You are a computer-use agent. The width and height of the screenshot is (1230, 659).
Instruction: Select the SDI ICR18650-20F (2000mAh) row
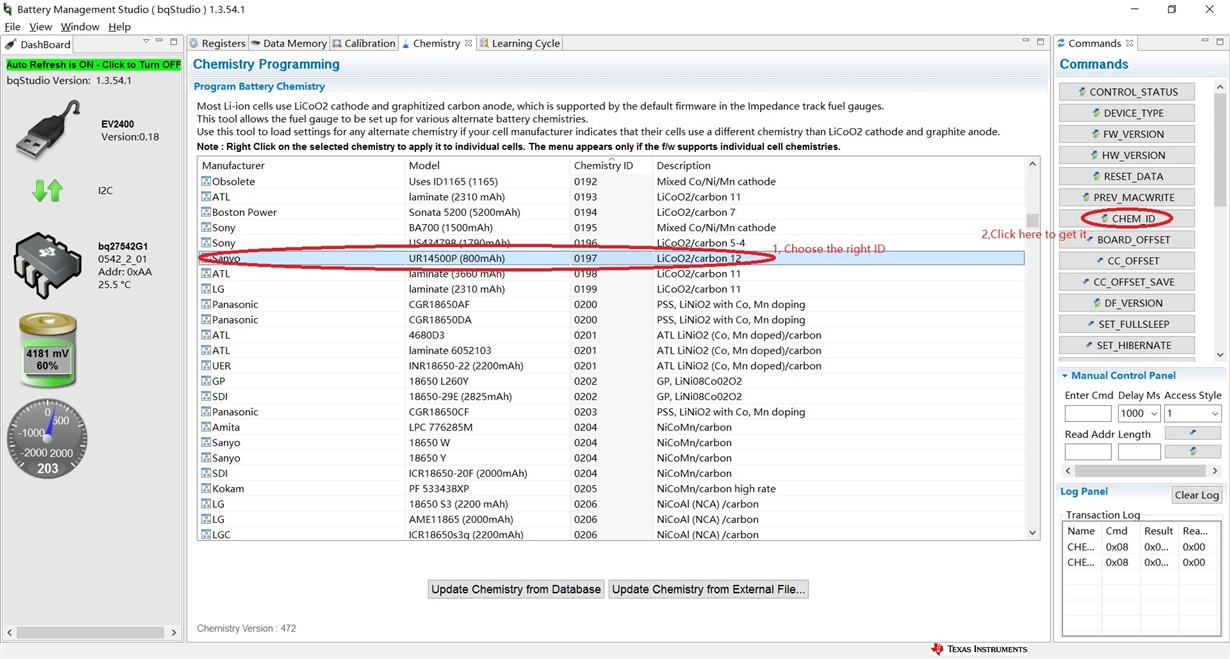coord(611,473)
